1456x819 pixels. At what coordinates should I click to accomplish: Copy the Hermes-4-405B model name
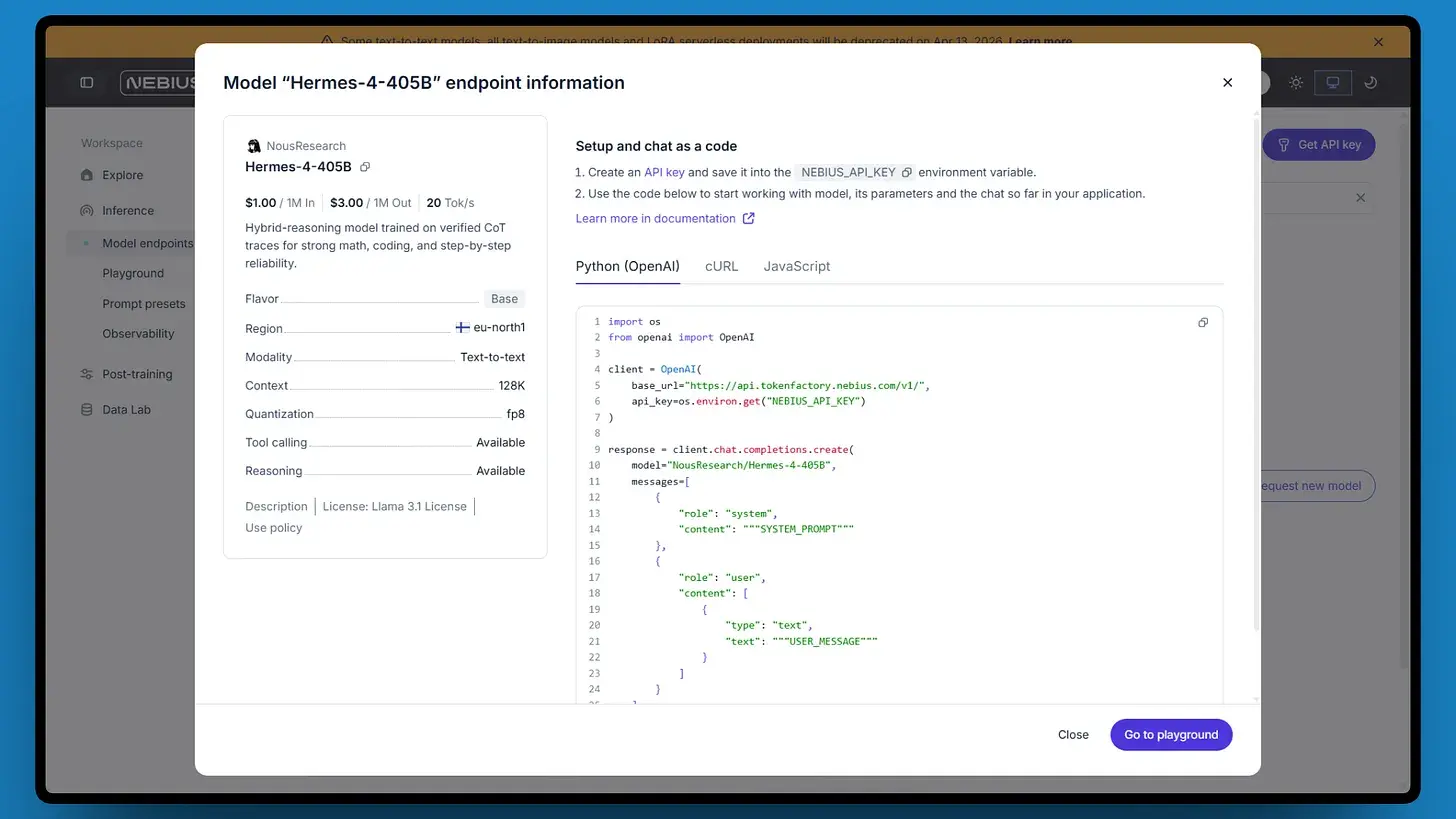365,167
